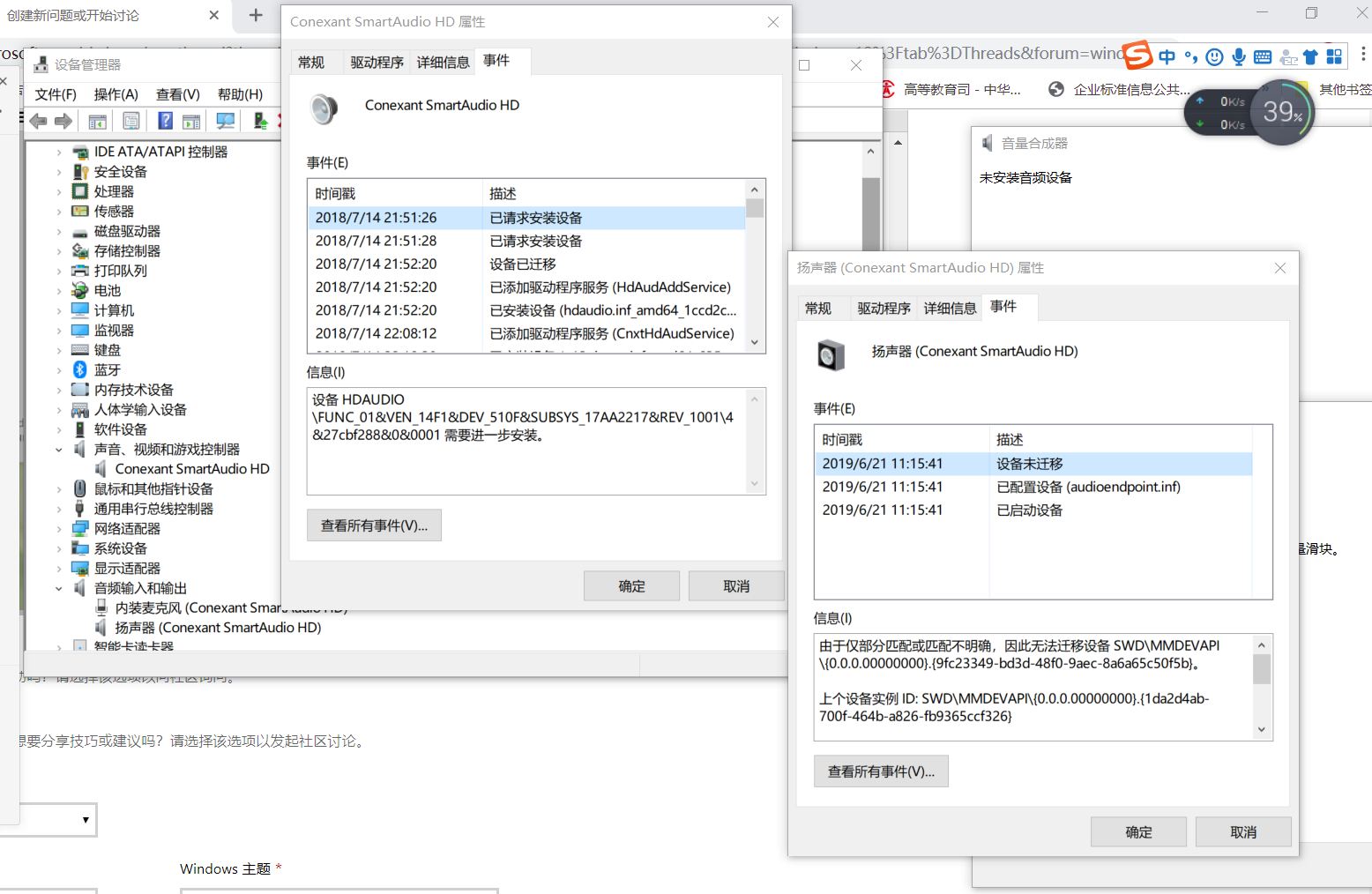Click the 时间戳 column header in Conexant events list
The image size is (1372, 894).
[x=394, y=194]
